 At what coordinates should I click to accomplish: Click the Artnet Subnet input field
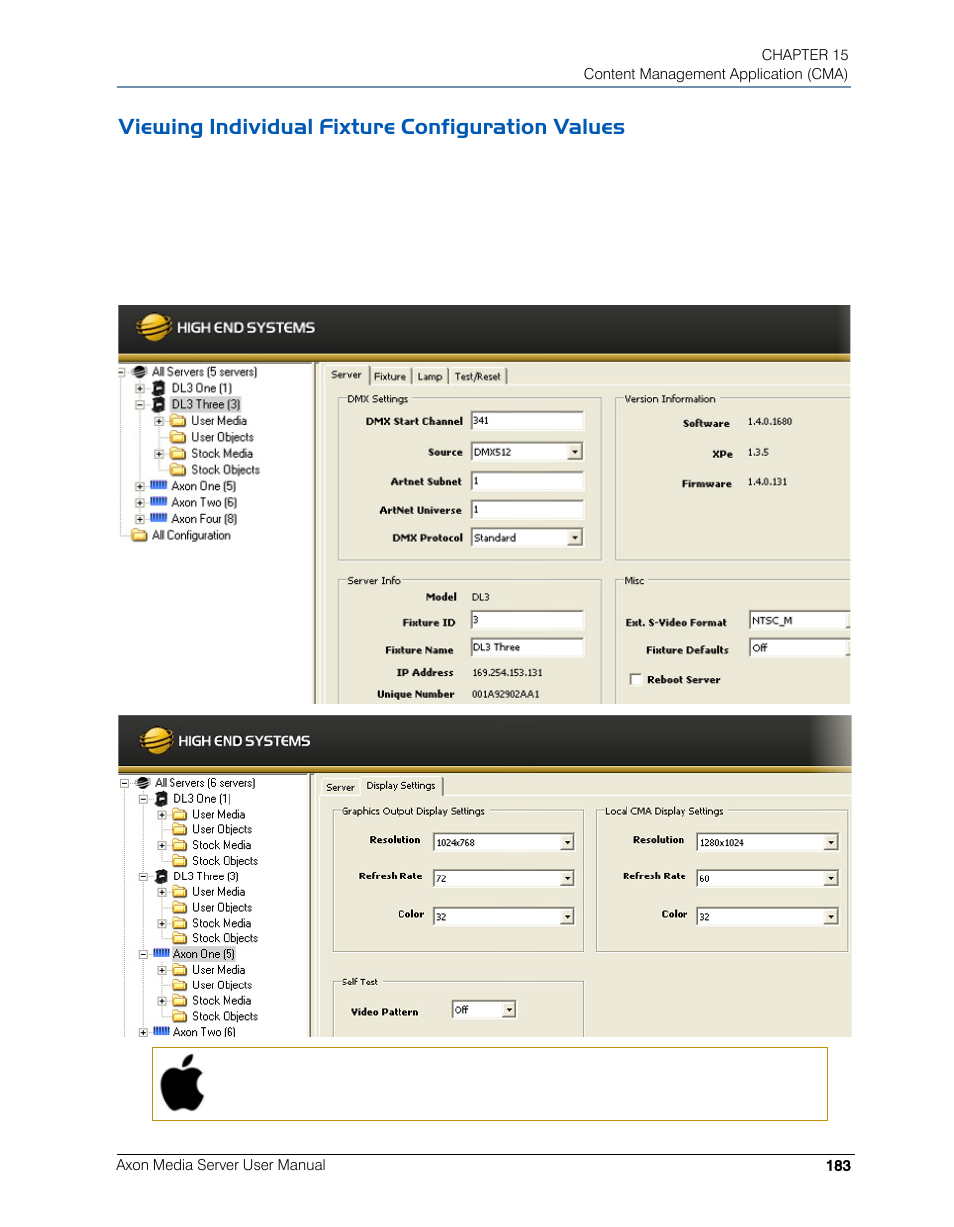click(527, 482)
